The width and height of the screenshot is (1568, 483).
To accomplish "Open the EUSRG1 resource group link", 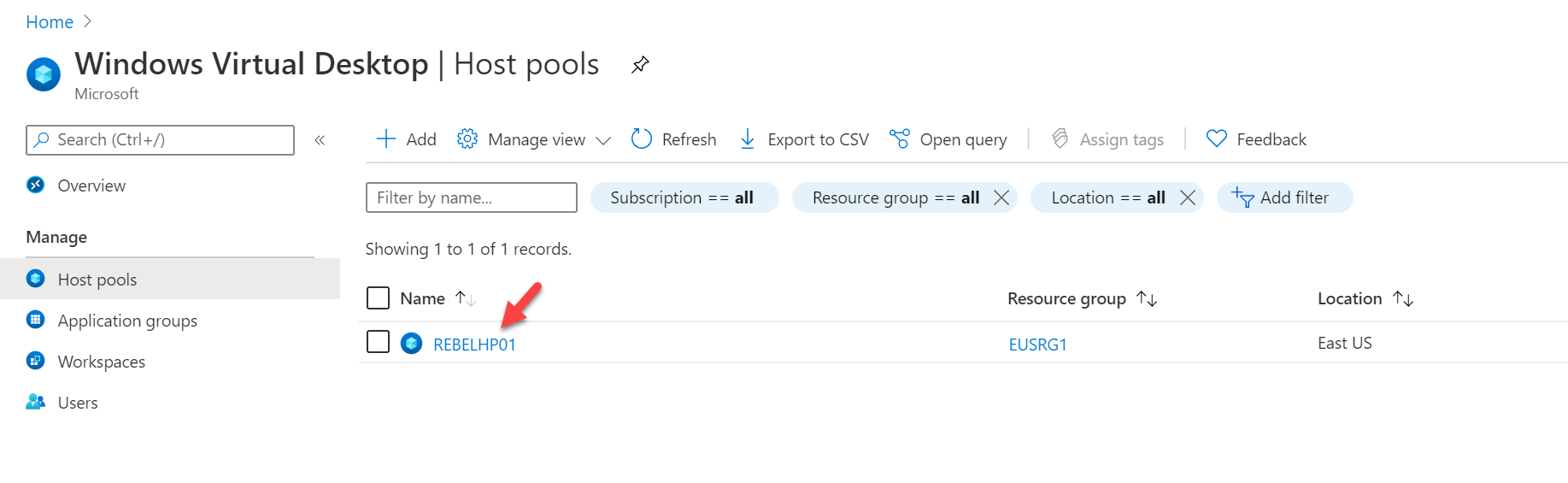I will [x=1037, y=345].
